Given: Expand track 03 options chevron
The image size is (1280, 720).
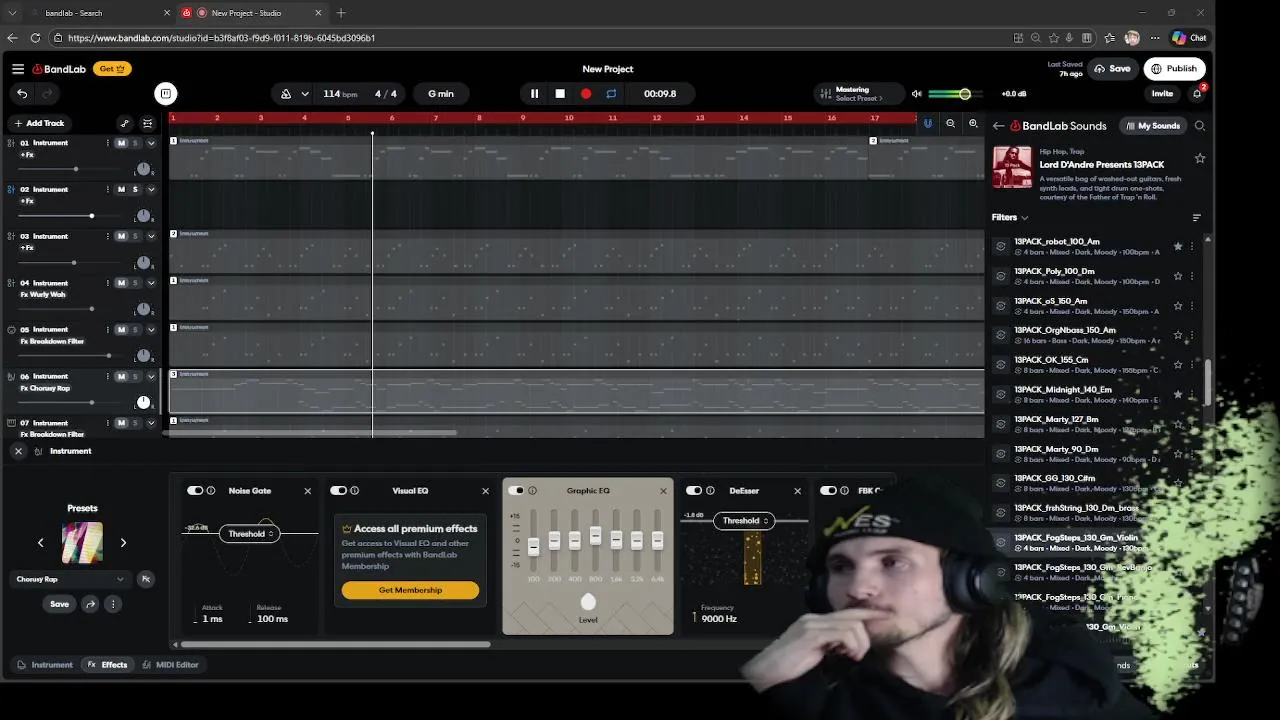Looking at the screenshot, I should [151, 237].
